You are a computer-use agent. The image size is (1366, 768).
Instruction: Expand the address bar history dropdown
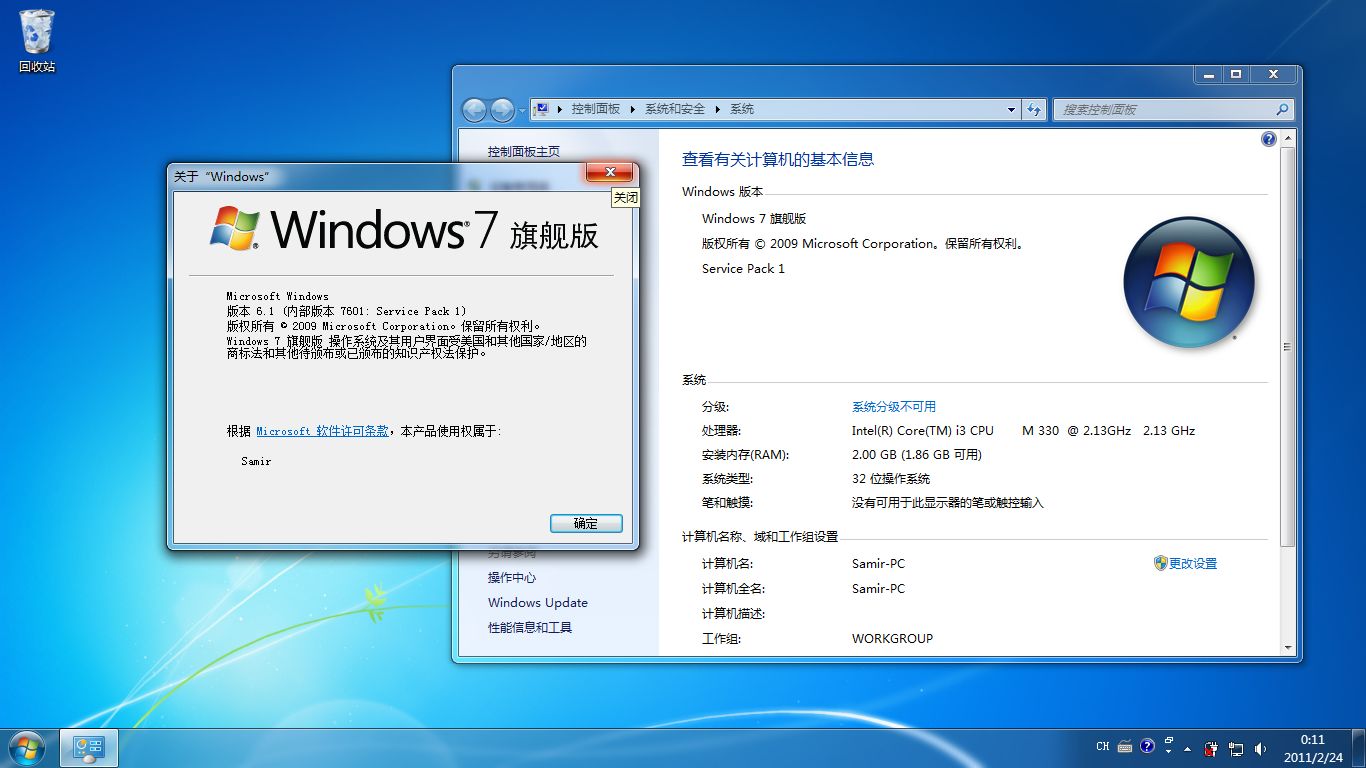[1011, 109]
